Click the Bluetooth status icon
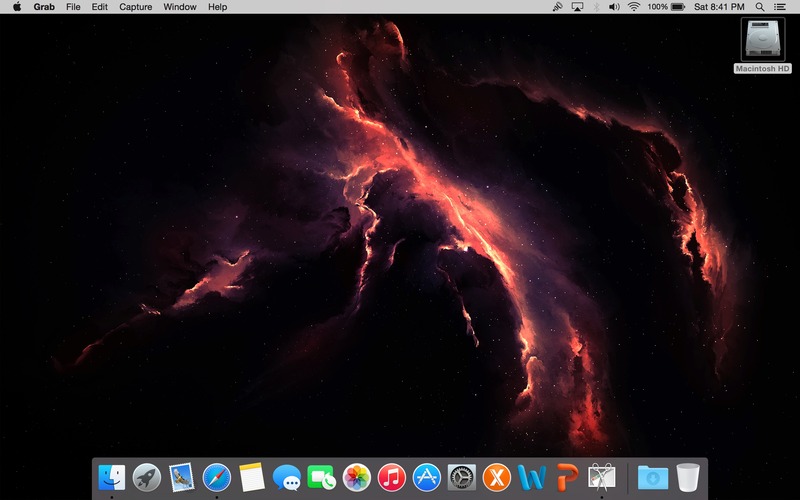The height and width of the screenshot is (500, 800). [x=596, y=7]
